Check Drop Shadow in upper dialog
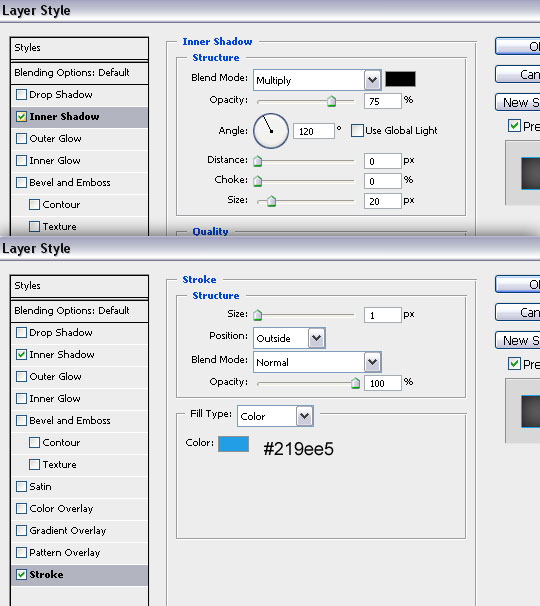 tap(22, 94)
